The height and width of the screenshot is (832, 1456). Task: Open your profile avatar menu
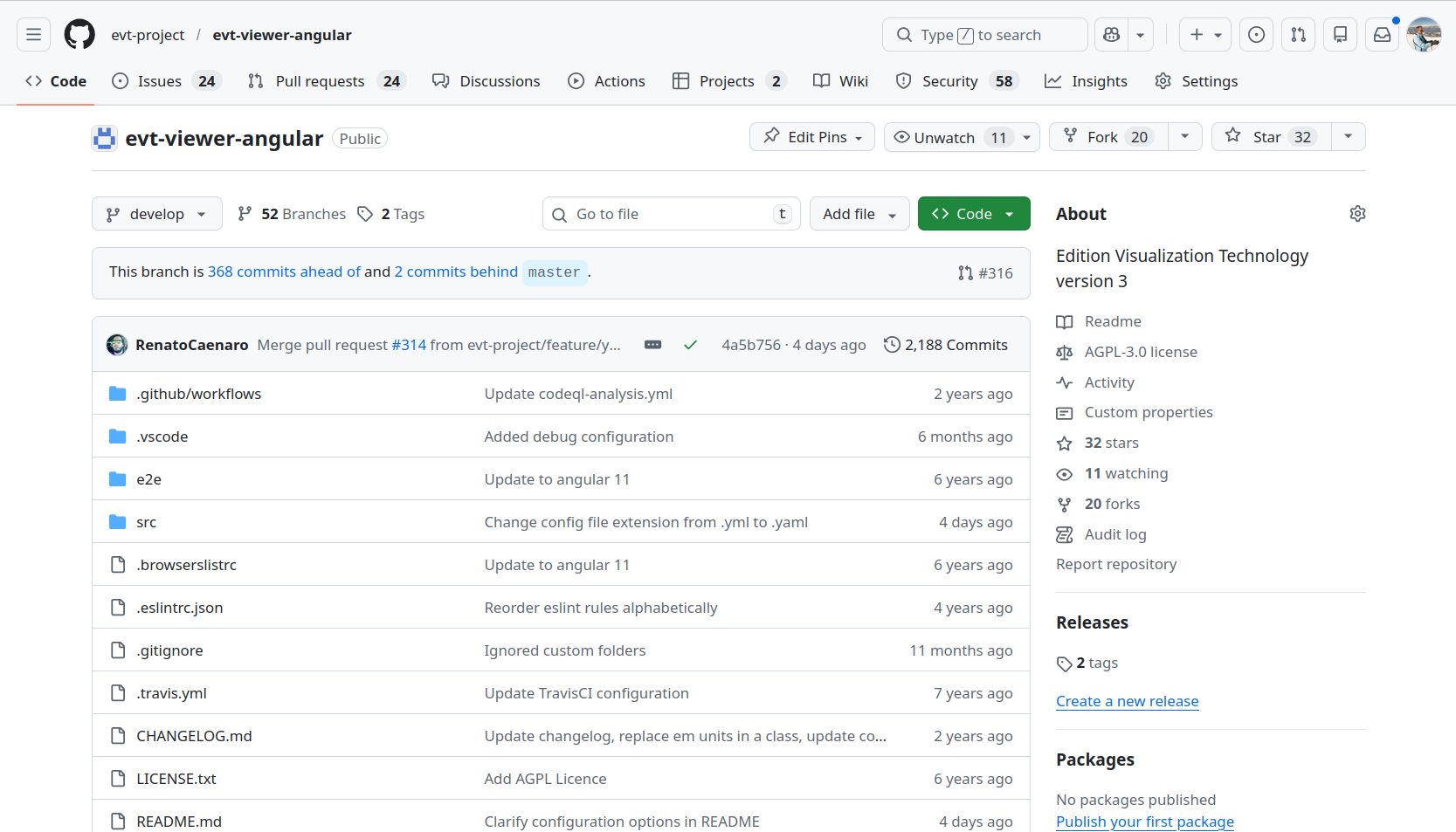(1424, 34)
